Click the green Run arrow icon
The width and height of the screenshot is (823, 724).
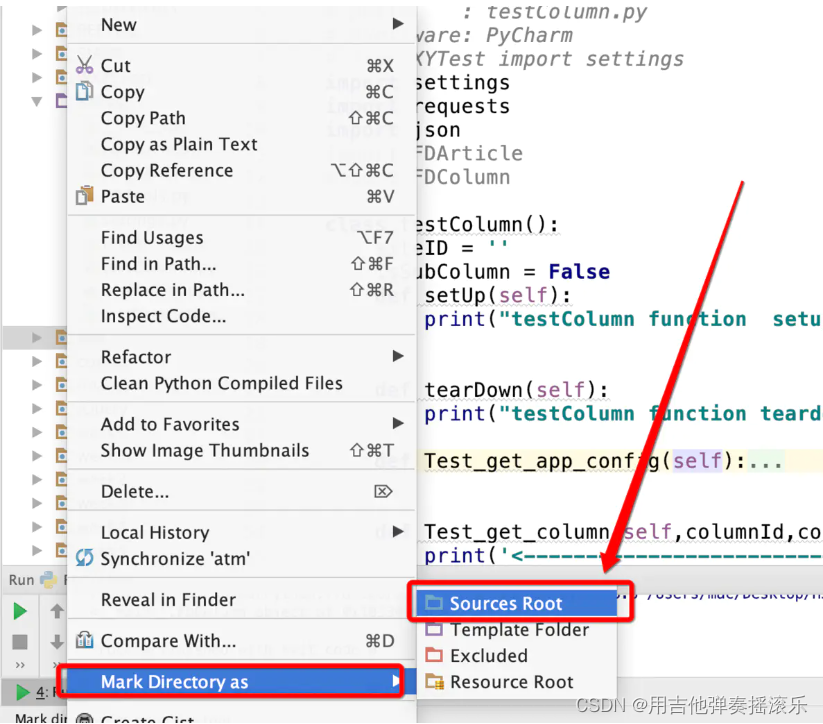tap(19, 609)
